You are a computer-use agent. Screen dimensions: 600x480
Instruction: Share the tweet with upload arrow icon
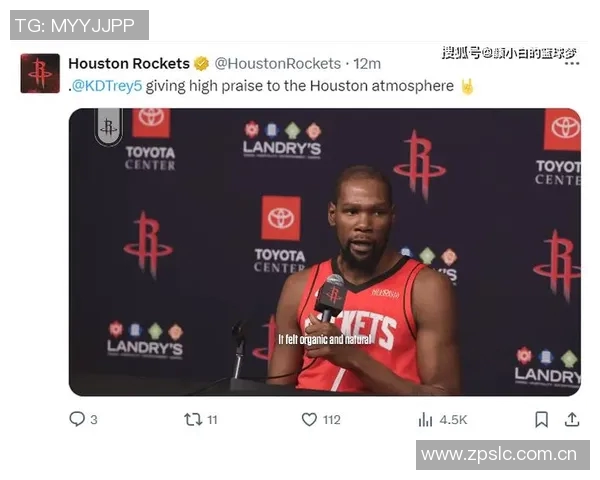[572, 419]
